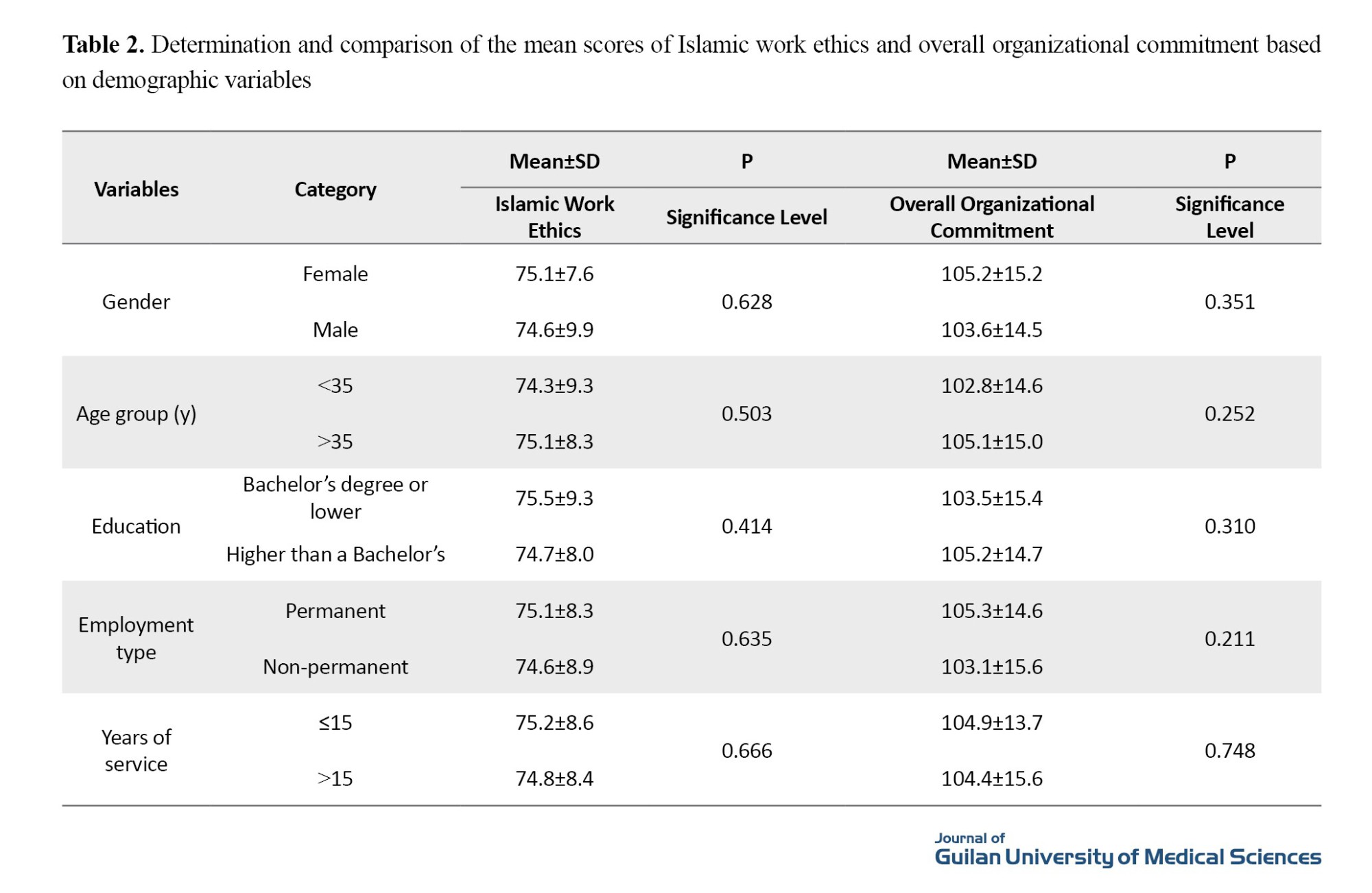
Task: Select the Category column header
Action: tap(335, 189)
